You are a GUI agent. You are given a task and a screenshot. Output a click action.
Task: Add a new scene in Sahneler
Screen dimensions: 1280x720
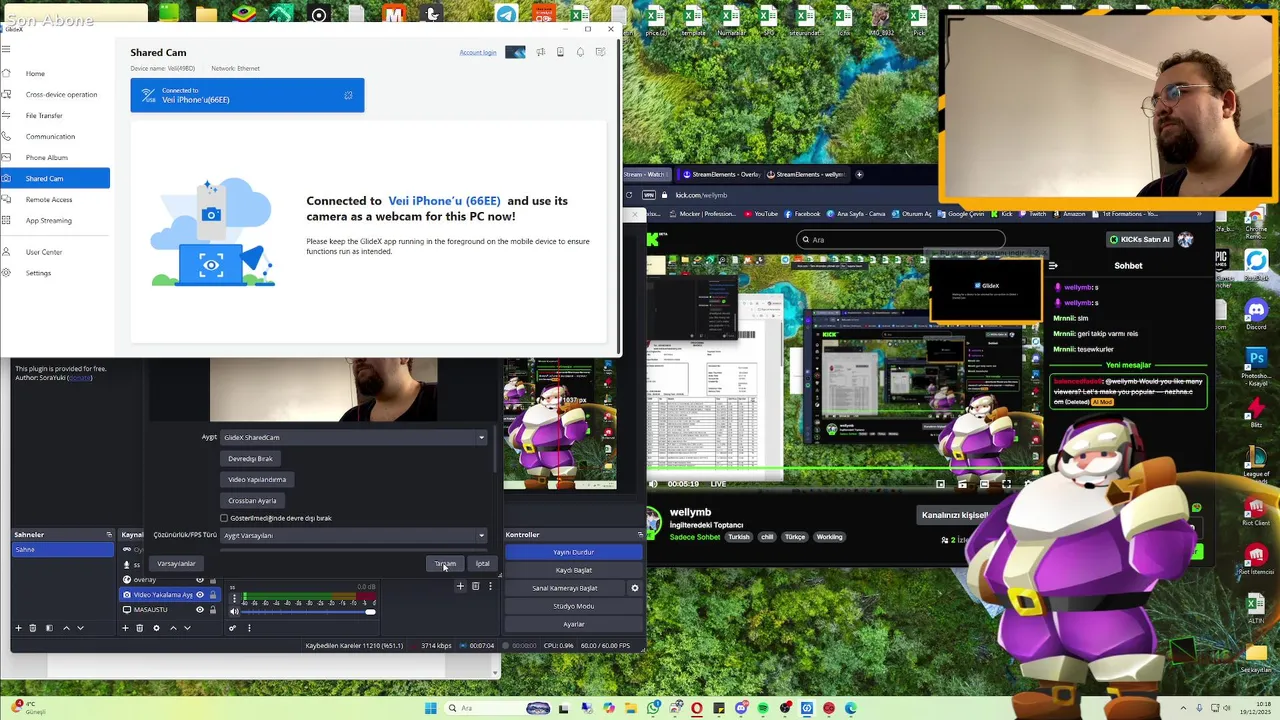click(x=18, y=628)
